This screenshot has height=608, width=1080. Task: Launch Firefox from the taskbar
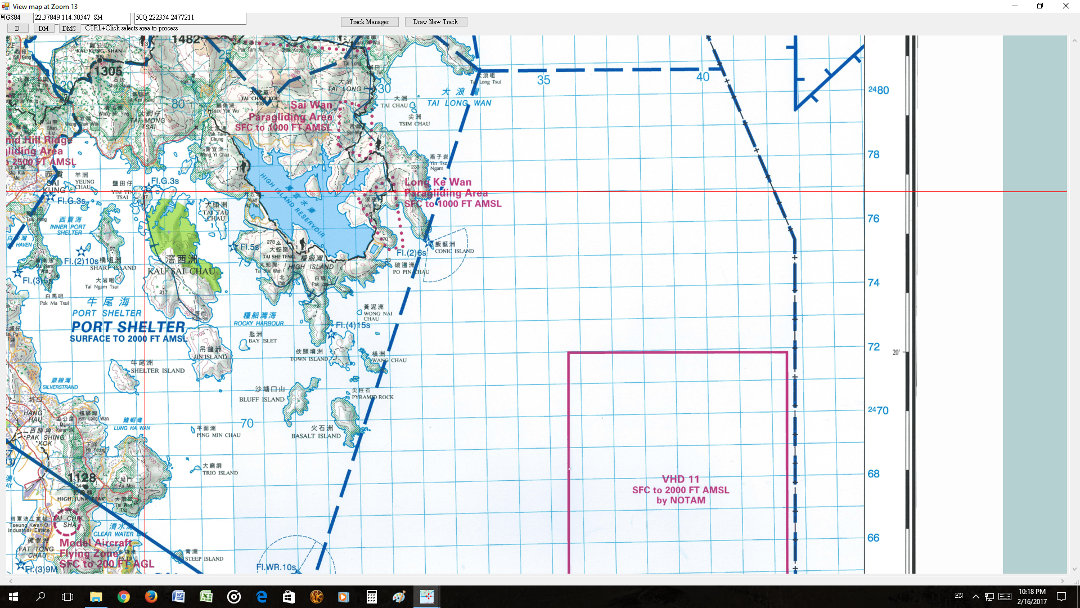point(151,596)
